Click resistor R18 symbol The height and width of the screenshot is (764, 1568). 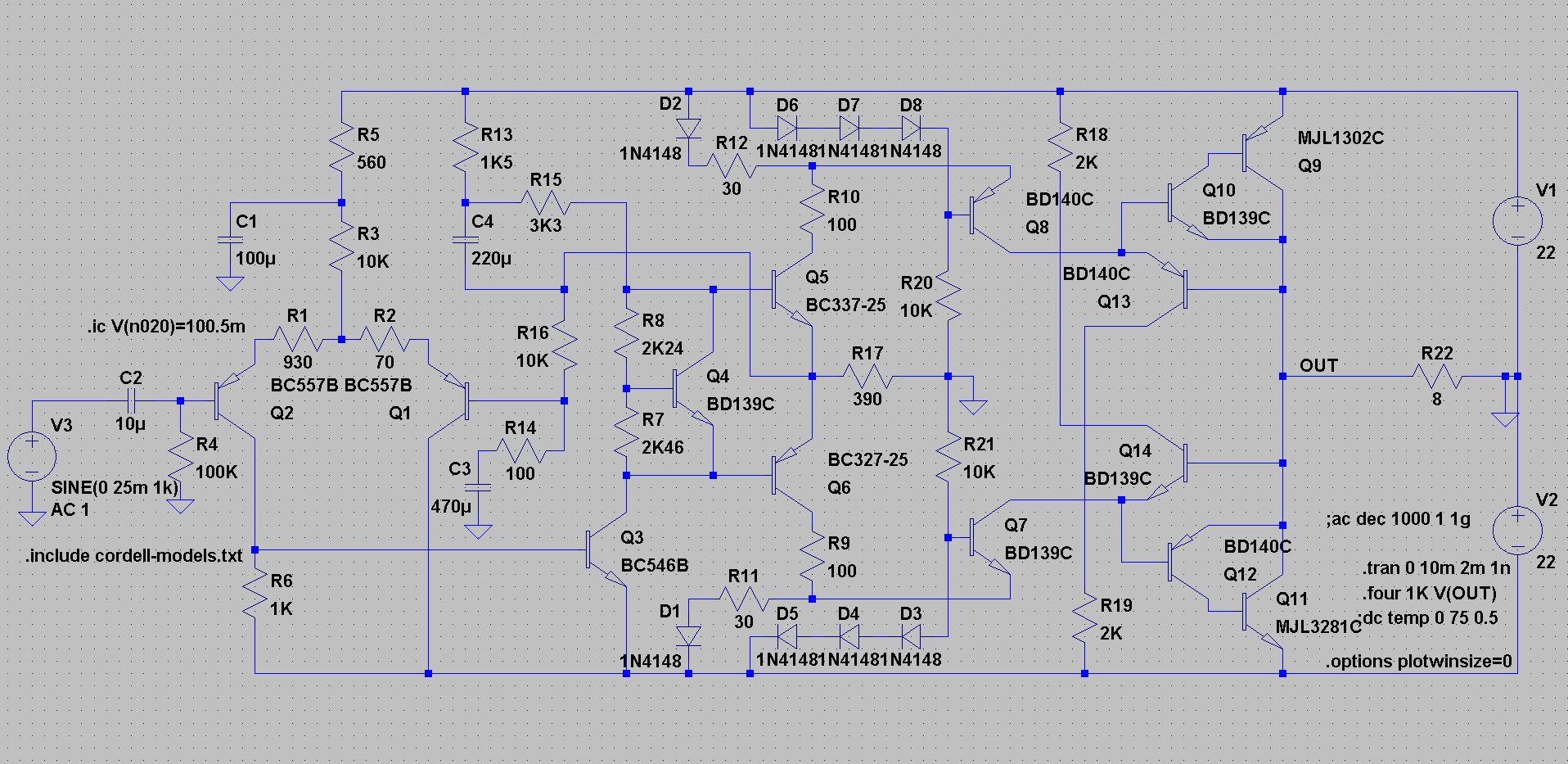pos(1060,147)
